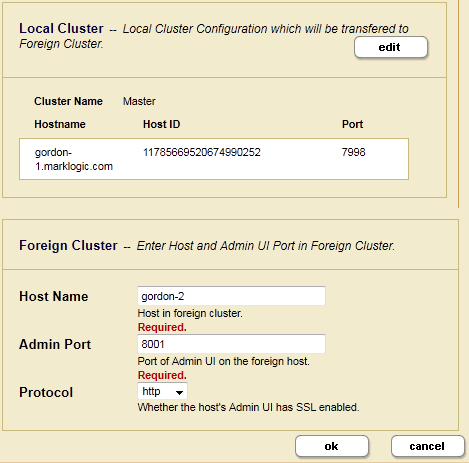Image resolution: width=469 pixels, height=463 pixels.
Task: Select the gordon-1.marklogic.com hostname cell
Action: click(x=74, y=159)
